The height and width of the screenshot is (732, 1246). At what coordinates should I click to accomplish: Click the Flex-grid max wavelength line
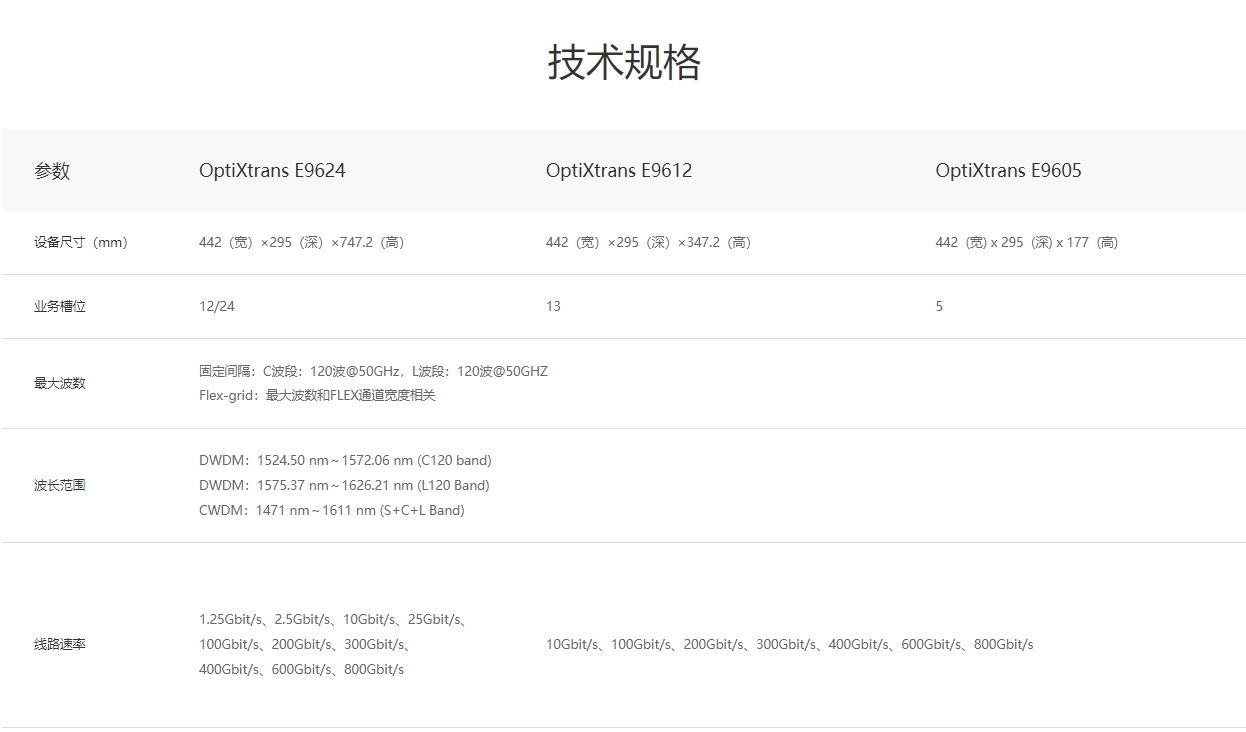tap(318, 395)
